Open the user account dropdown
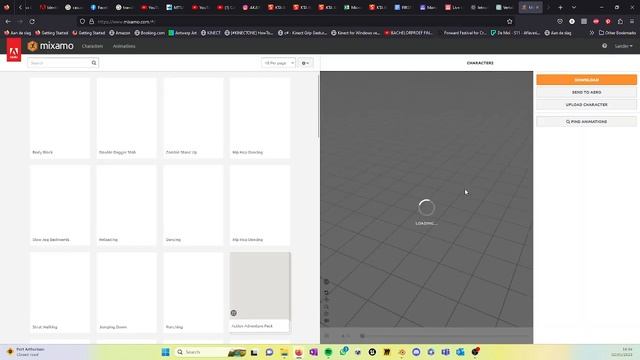The height and width of the screenshot is (360, 640). tap(623, 46)
